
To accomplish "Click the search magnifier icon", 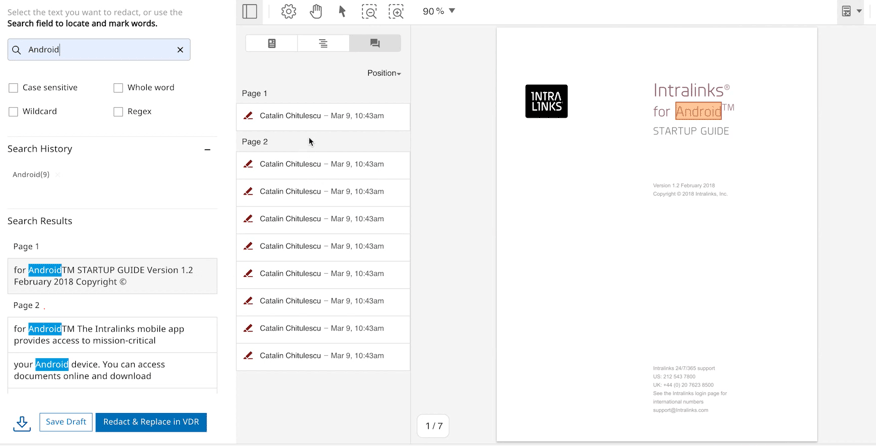I will (17, 50).
